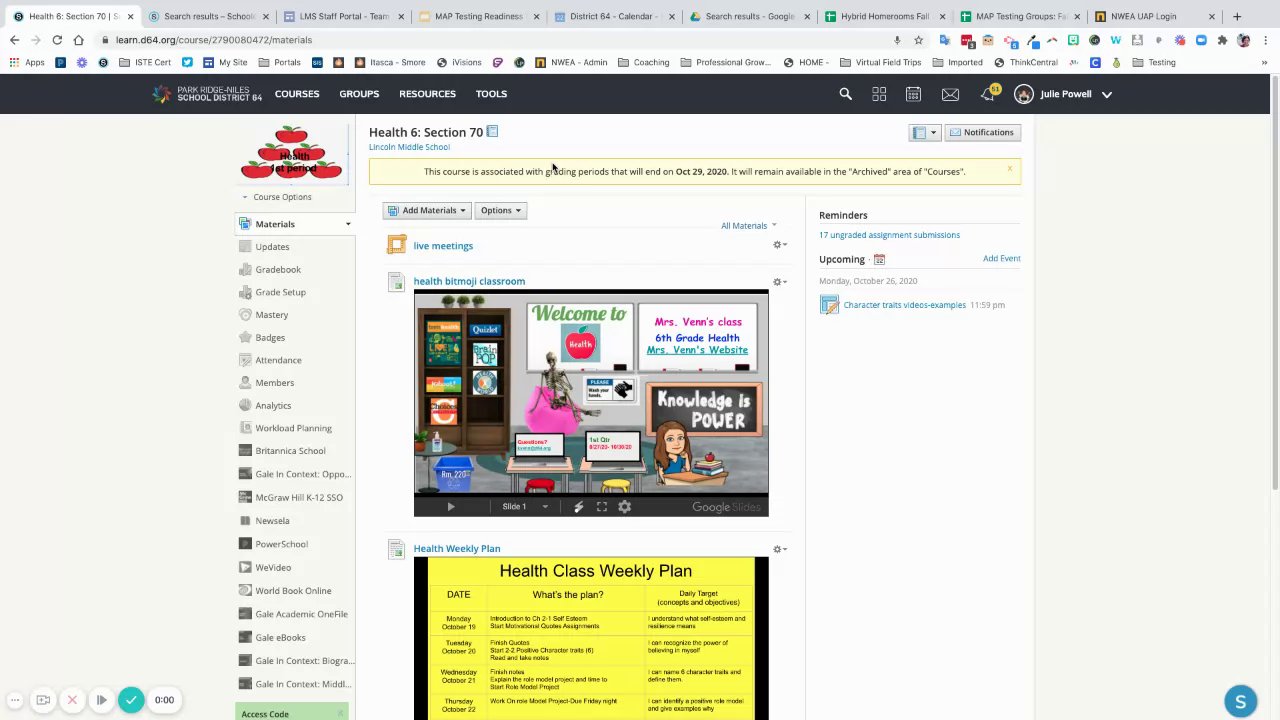Click the Character traits assignment icon
Image resolution: width=1280 pixels, height=720 pixels.
(x=829, y=305)
